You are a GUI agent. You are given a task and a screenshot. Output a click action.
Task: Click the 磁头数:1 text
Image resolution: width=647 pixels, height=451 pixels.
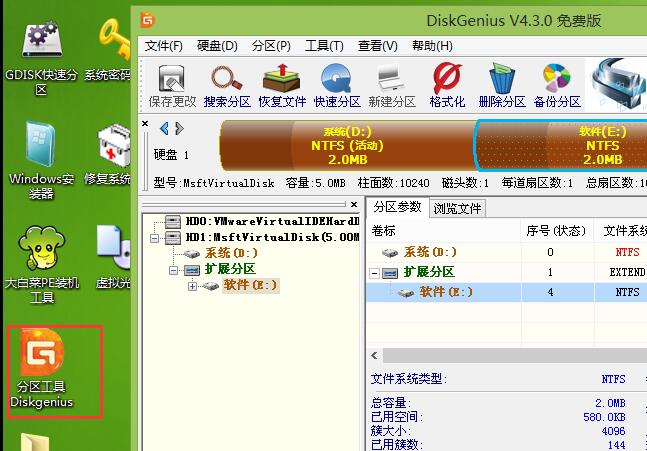pyautogui.click(x=465, y=183)
